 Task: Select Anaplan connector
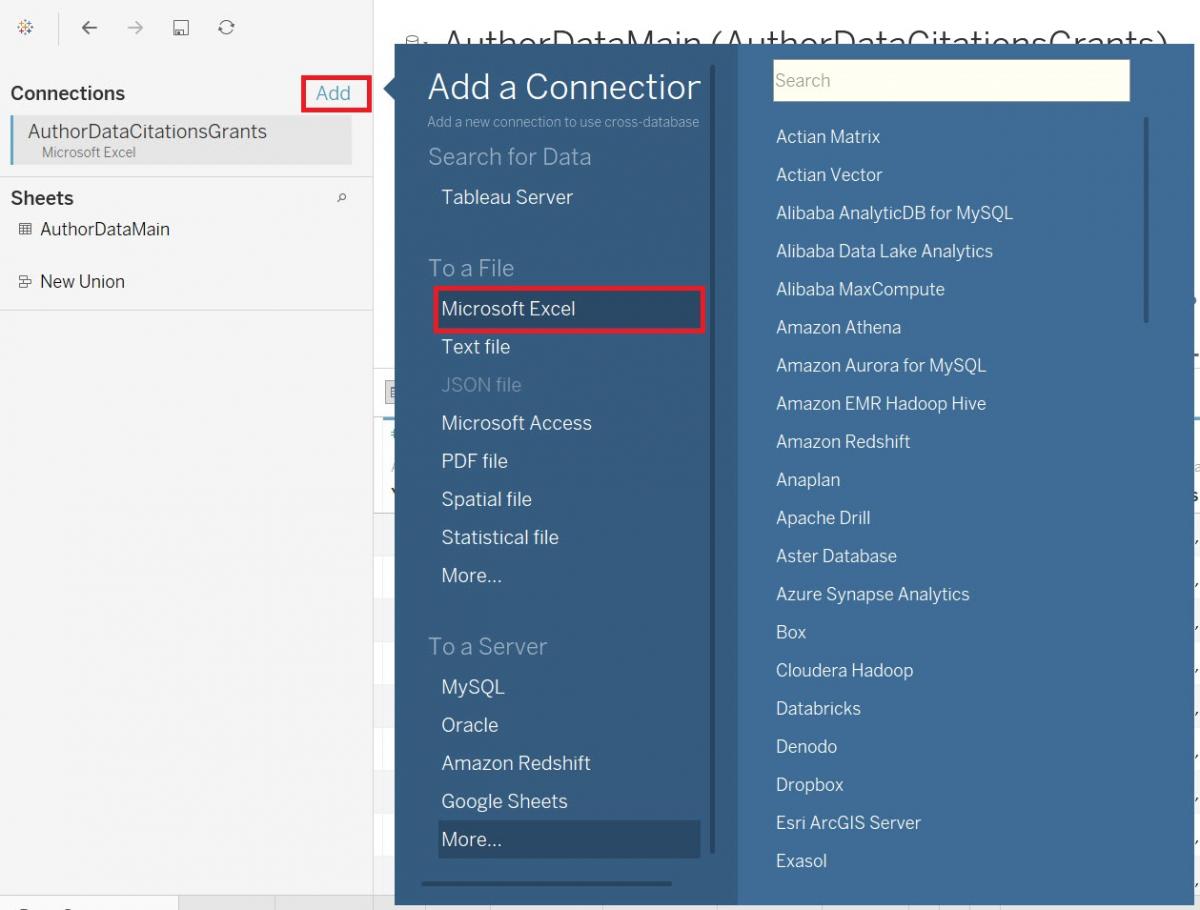[808, 479]
